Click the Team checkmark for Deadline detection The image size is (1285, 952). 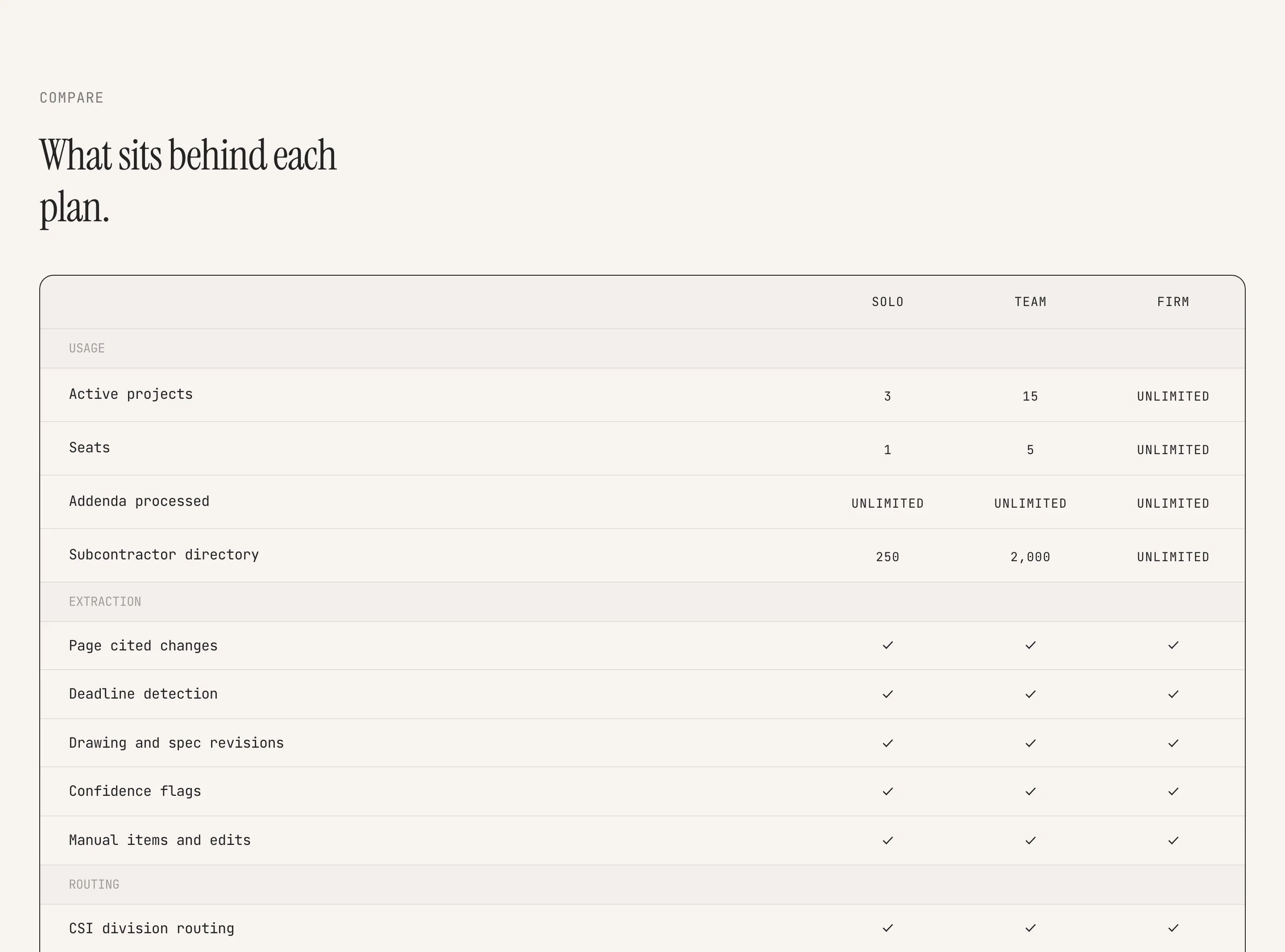pyautogui.click(x=1030, y=694)
